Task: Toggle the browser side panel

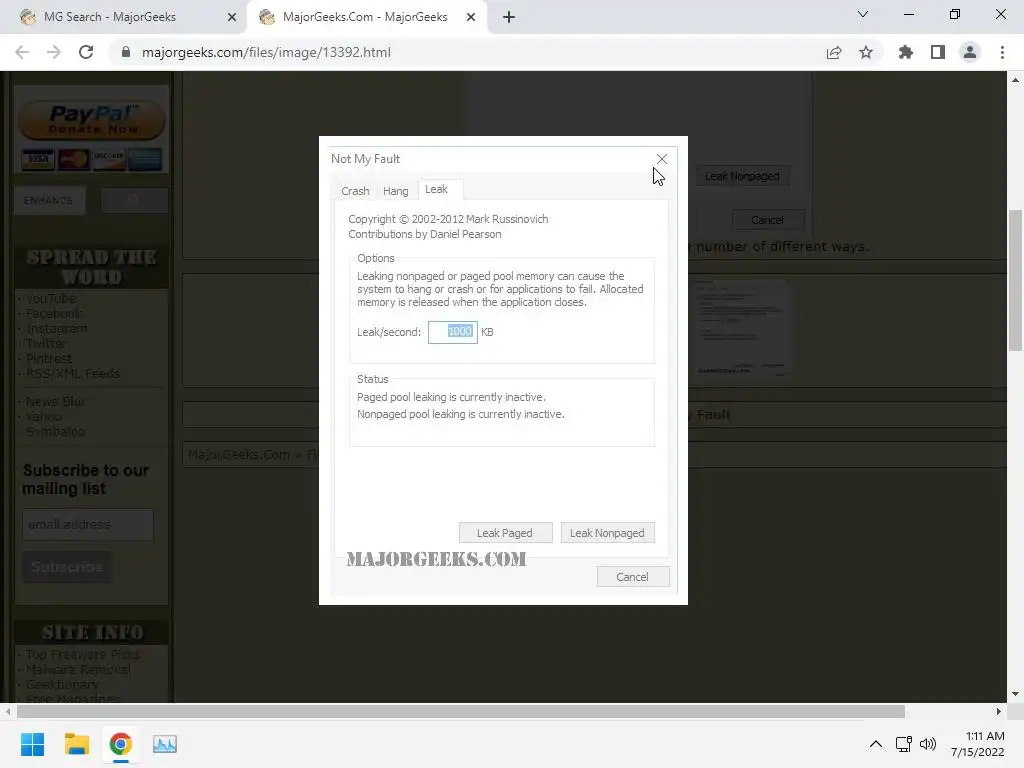Action: click(x=938, y=52)
